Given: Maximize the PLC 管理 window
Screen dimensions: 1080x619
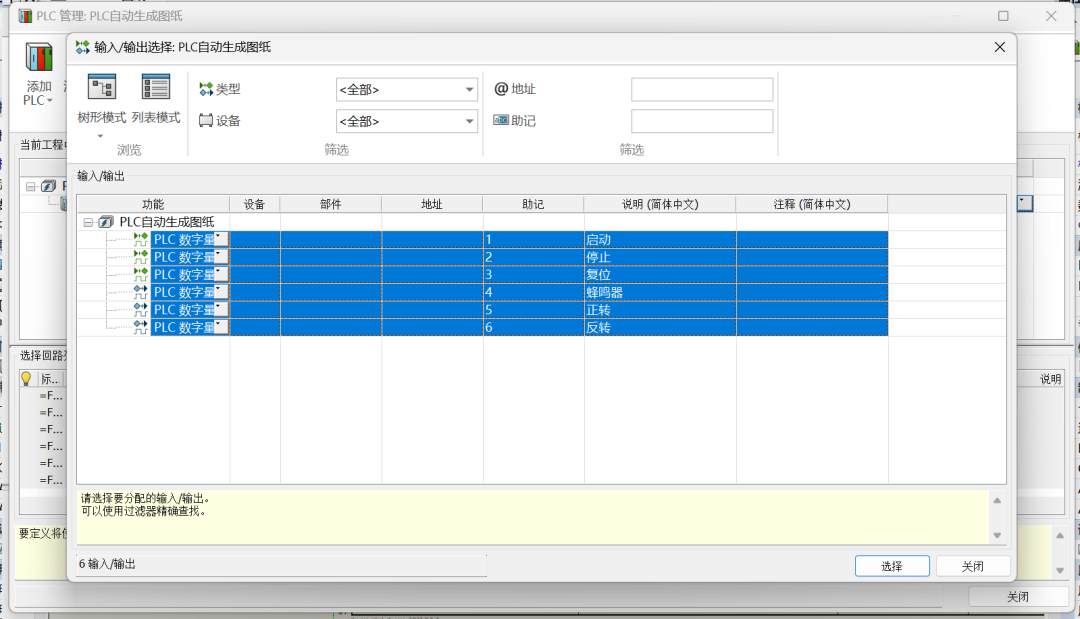Looking at the screenshot, I should tap(1003, 16).
